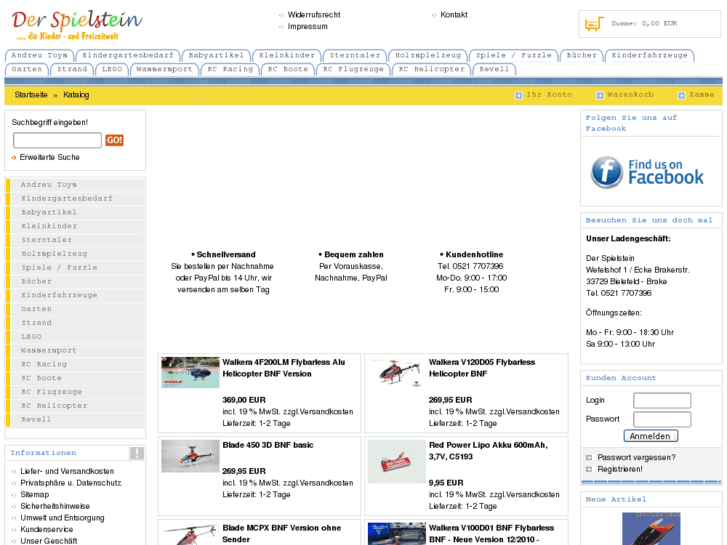The width and height of the screenshot is (727, 545).
Task: Click the Ihr Konto arrow icon
Action: point(518,95)
